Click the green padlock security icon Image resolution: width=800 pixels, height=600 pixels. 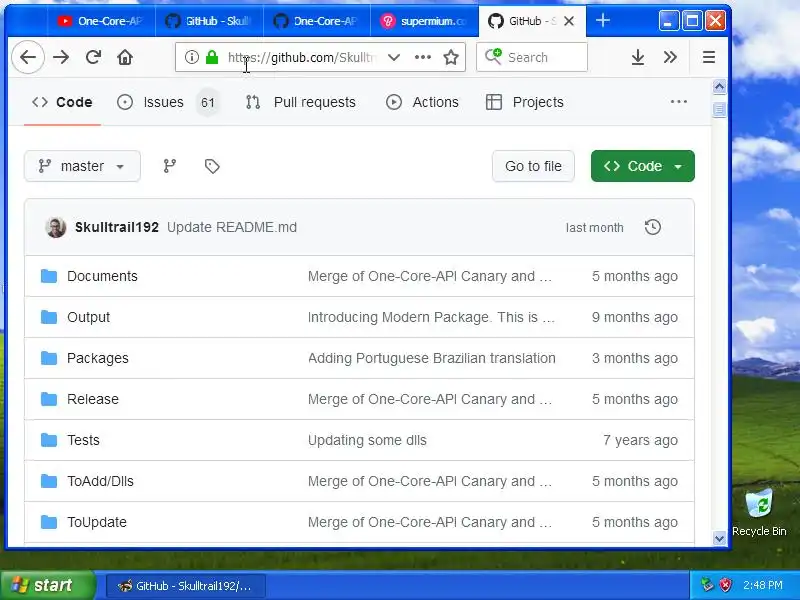(x=212, y=57)
